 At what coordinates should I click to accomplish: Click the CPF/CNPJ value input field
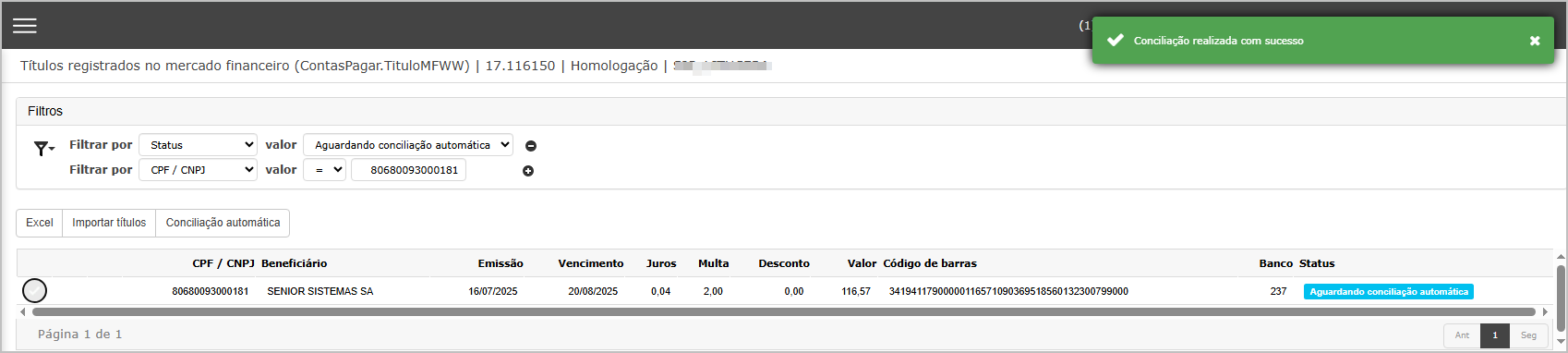coord(409,170)
